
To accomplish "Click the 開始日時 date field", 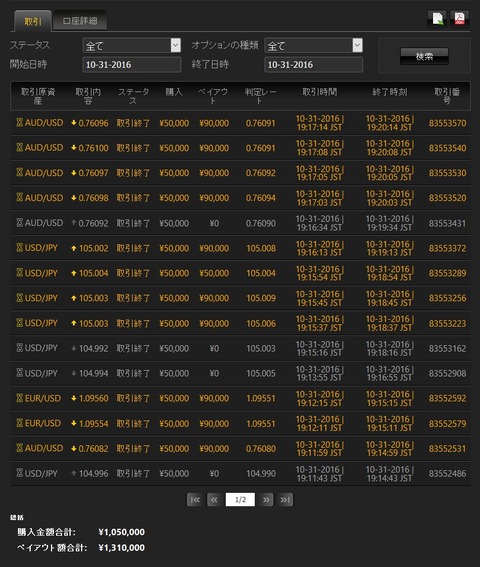I will coord(132,65).
